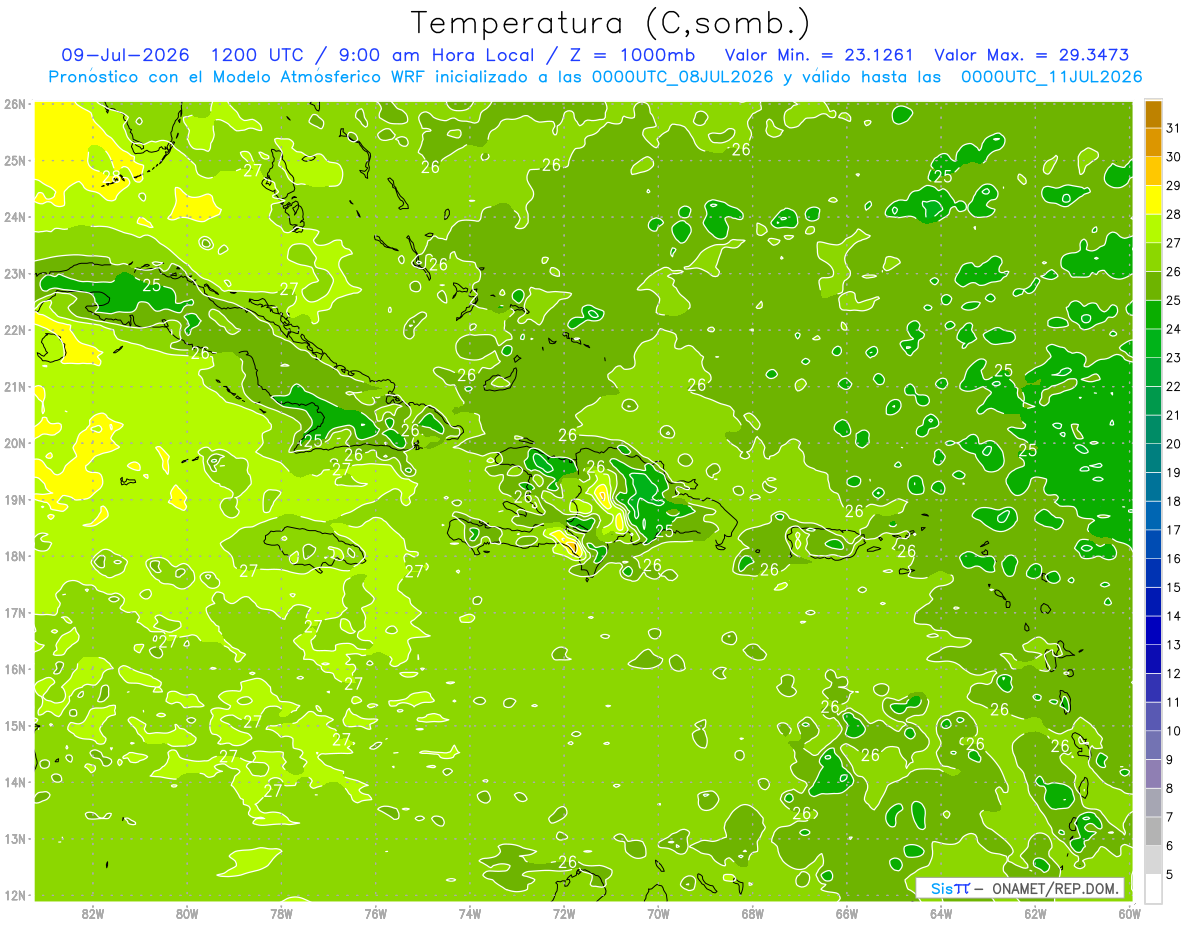Select the brown swatch above 31 in legend

tap(1153, 115)
